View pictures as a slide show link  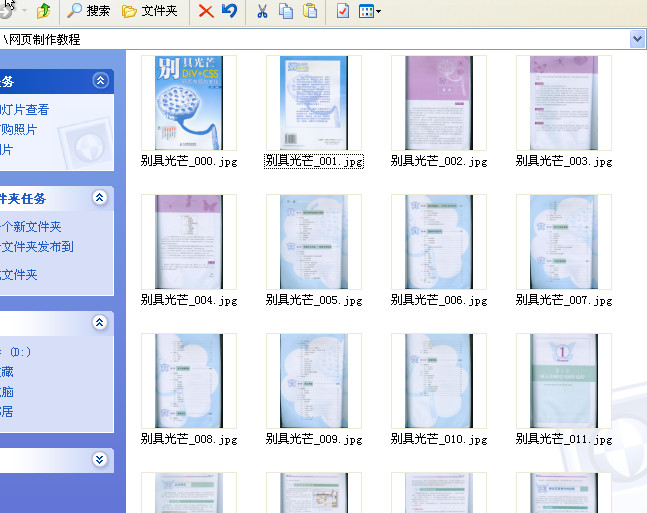point(25,110)
